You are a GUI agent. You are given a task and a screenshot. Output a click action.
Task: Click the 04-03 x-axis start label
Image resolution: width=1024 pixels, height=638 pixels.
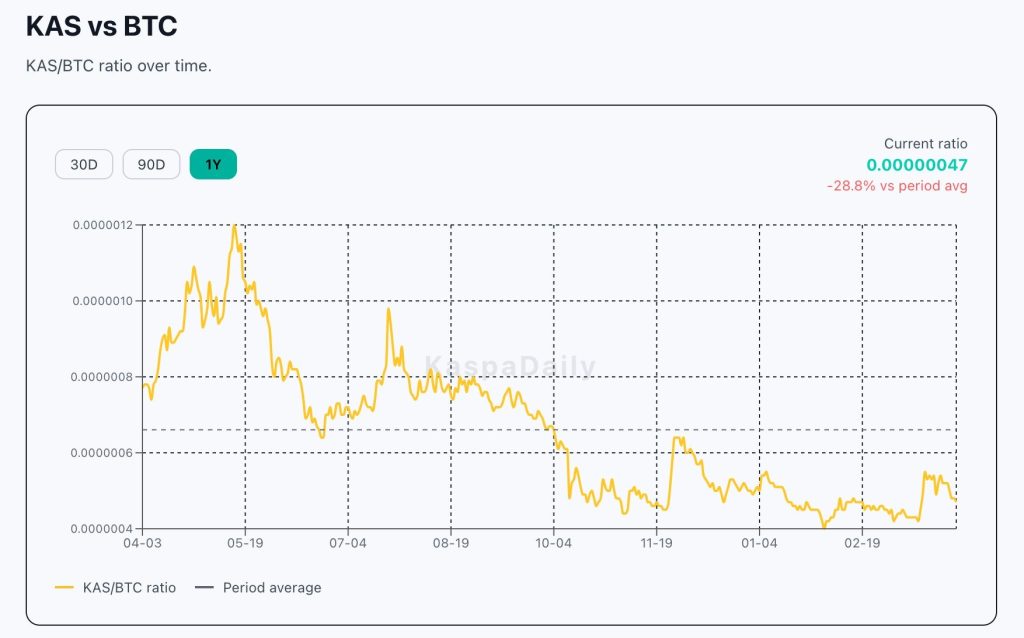(142, 544)
